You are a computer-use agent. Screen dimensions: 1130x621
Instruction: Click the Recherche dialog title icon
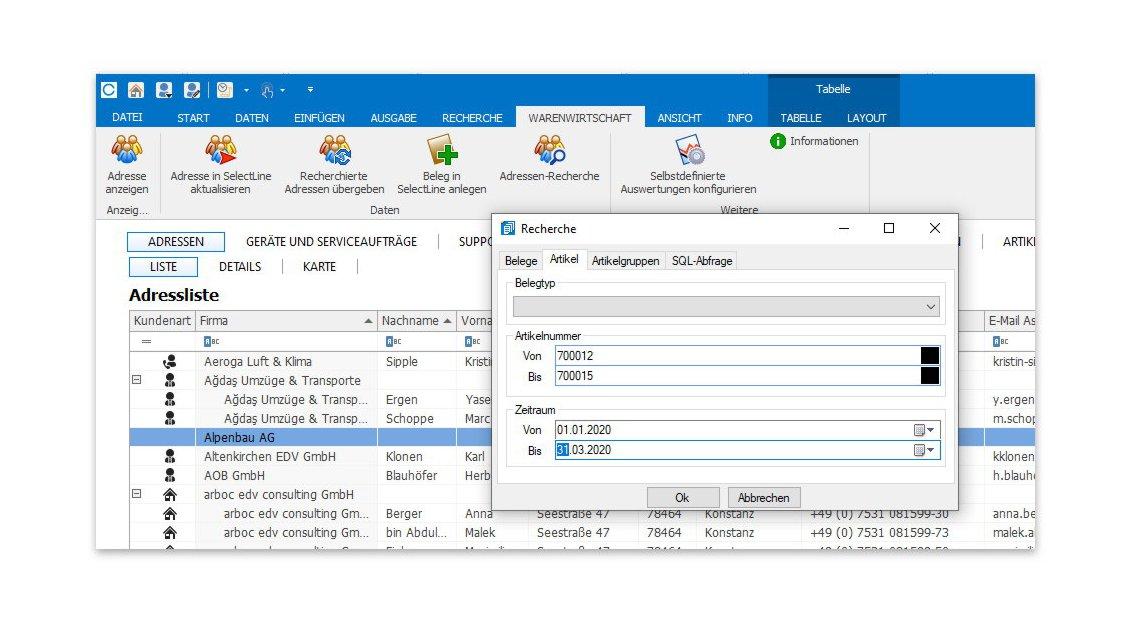pyautogui.click(x=508, y=228)
